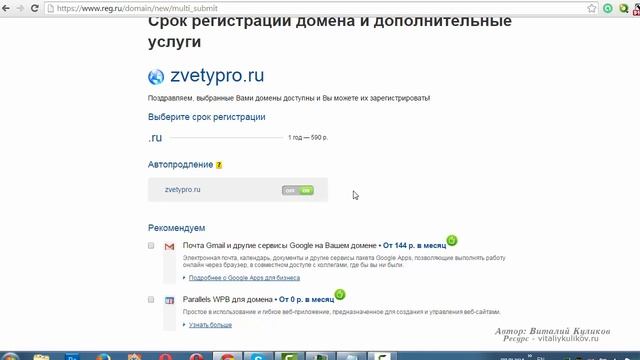Open Google Chrome taskbar button
640x360 pixels.
coord(227,356)
